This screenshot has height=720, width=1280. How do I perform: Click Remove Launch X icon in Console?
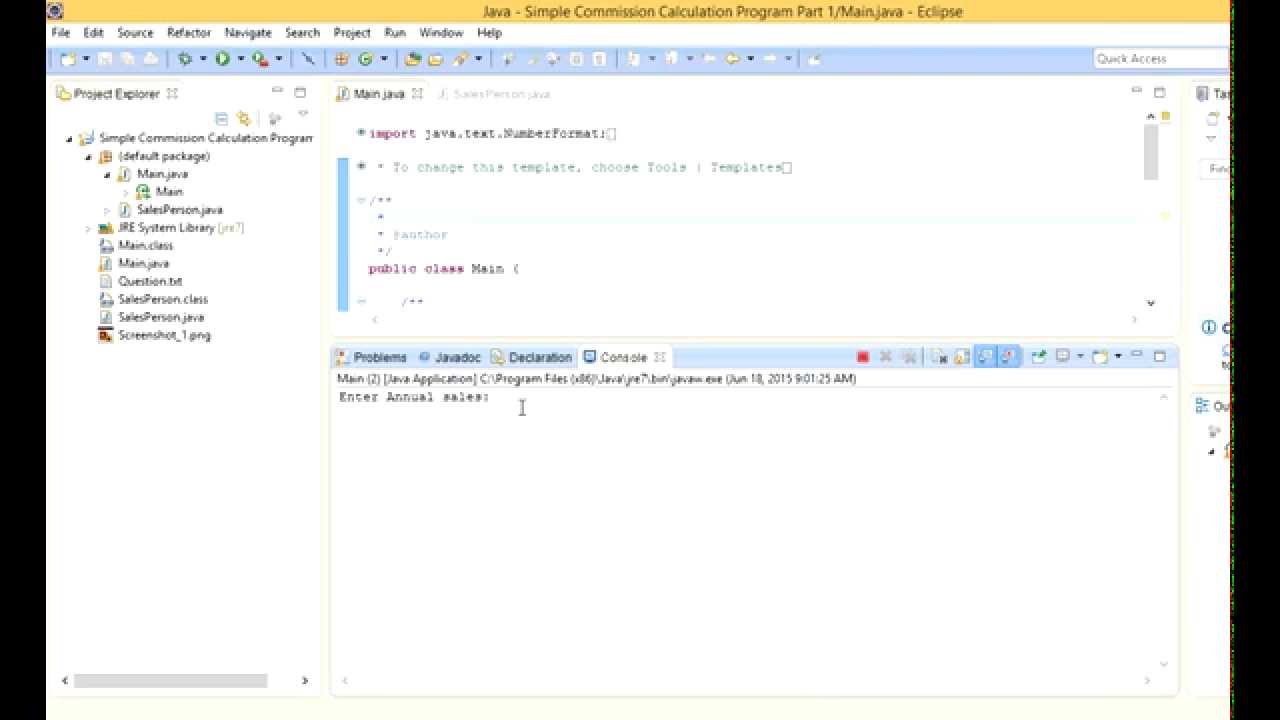(885, 357)
